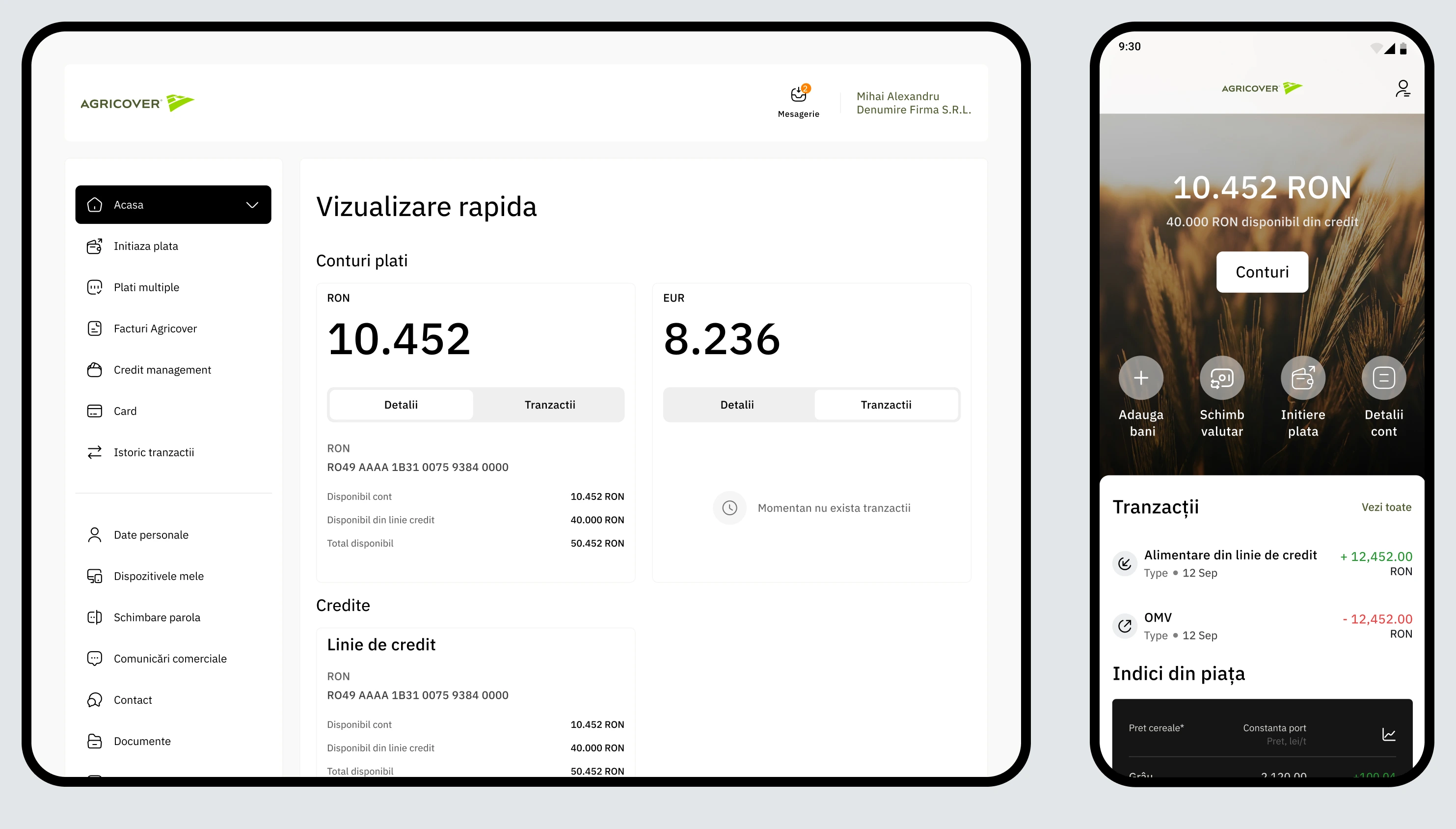Click the Initiaza plata wallet icon
Screen dimensions: 1456x829
[x=94, y=246]
